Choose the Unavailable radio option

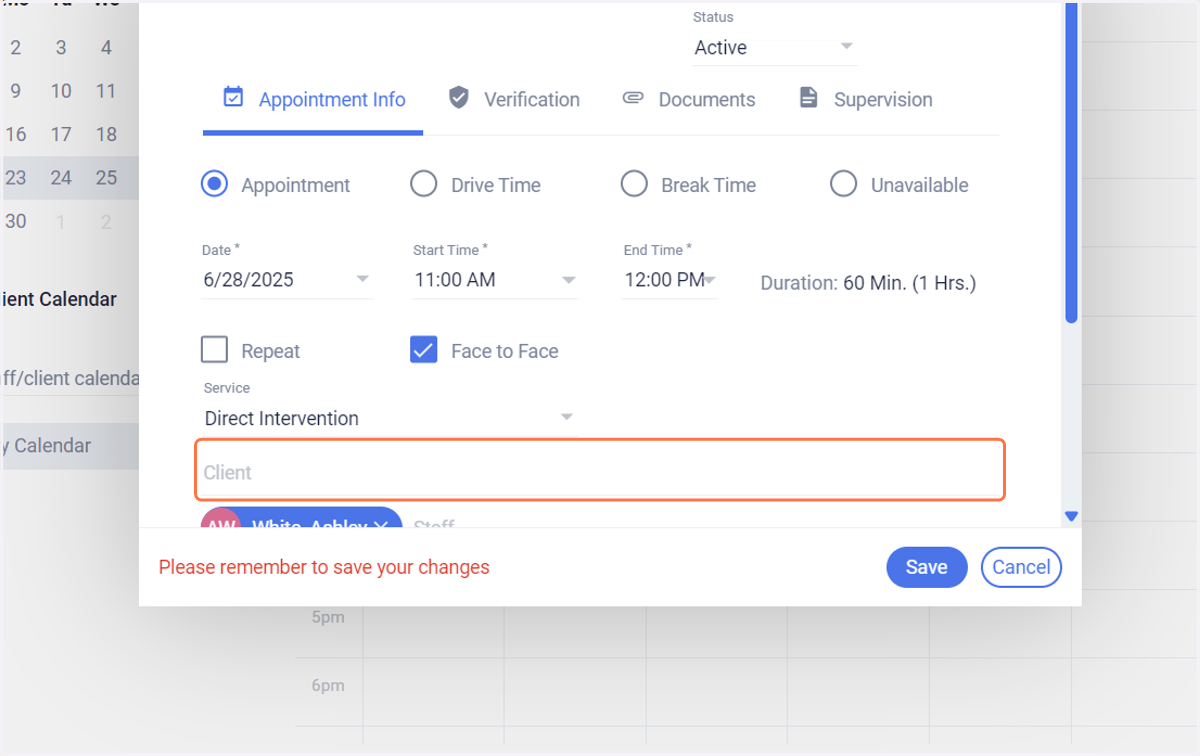pyautogui.click(x=844, y=185)
